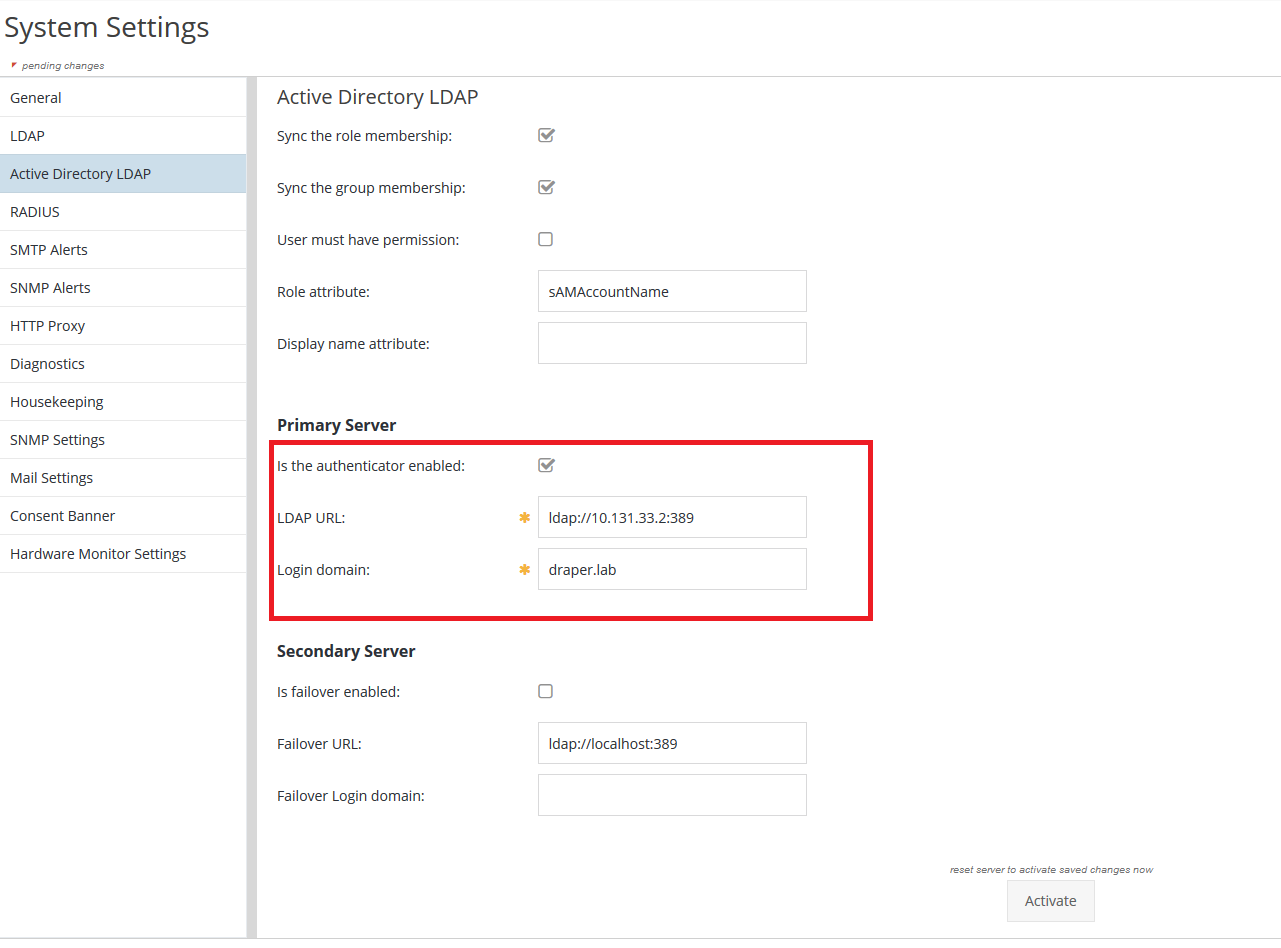Open the General settings section
Viewport: 1281px width, 948px height.
(36, 98)
